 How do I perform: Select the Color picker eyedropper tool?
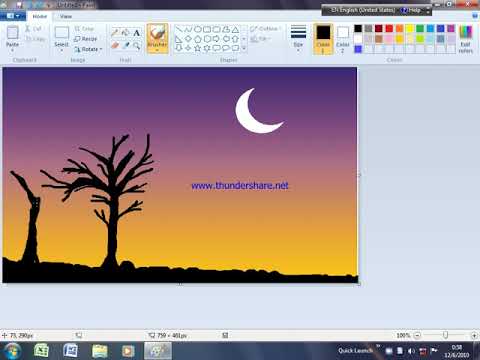coord(126,45)
